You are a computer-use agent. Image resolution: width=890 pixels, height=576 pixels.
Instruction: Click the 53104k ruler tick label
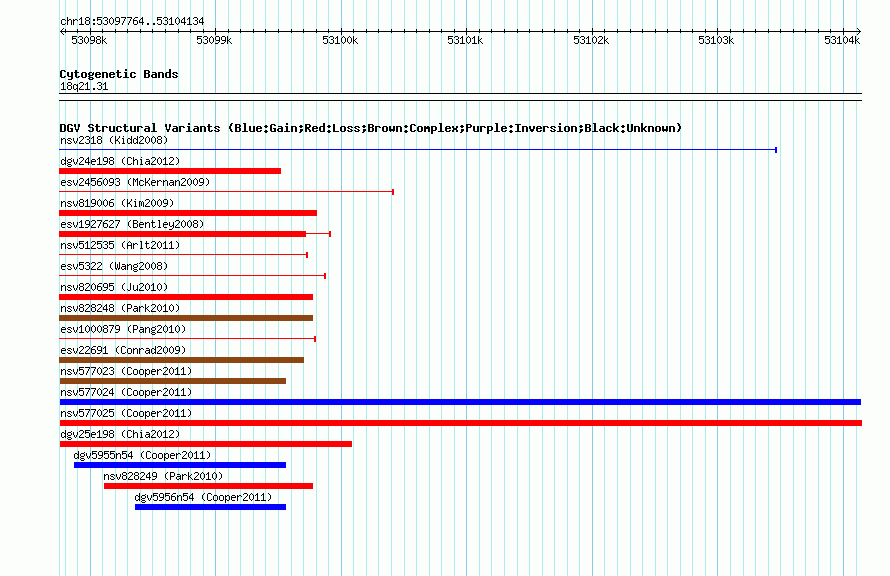[x=842, y=40]
